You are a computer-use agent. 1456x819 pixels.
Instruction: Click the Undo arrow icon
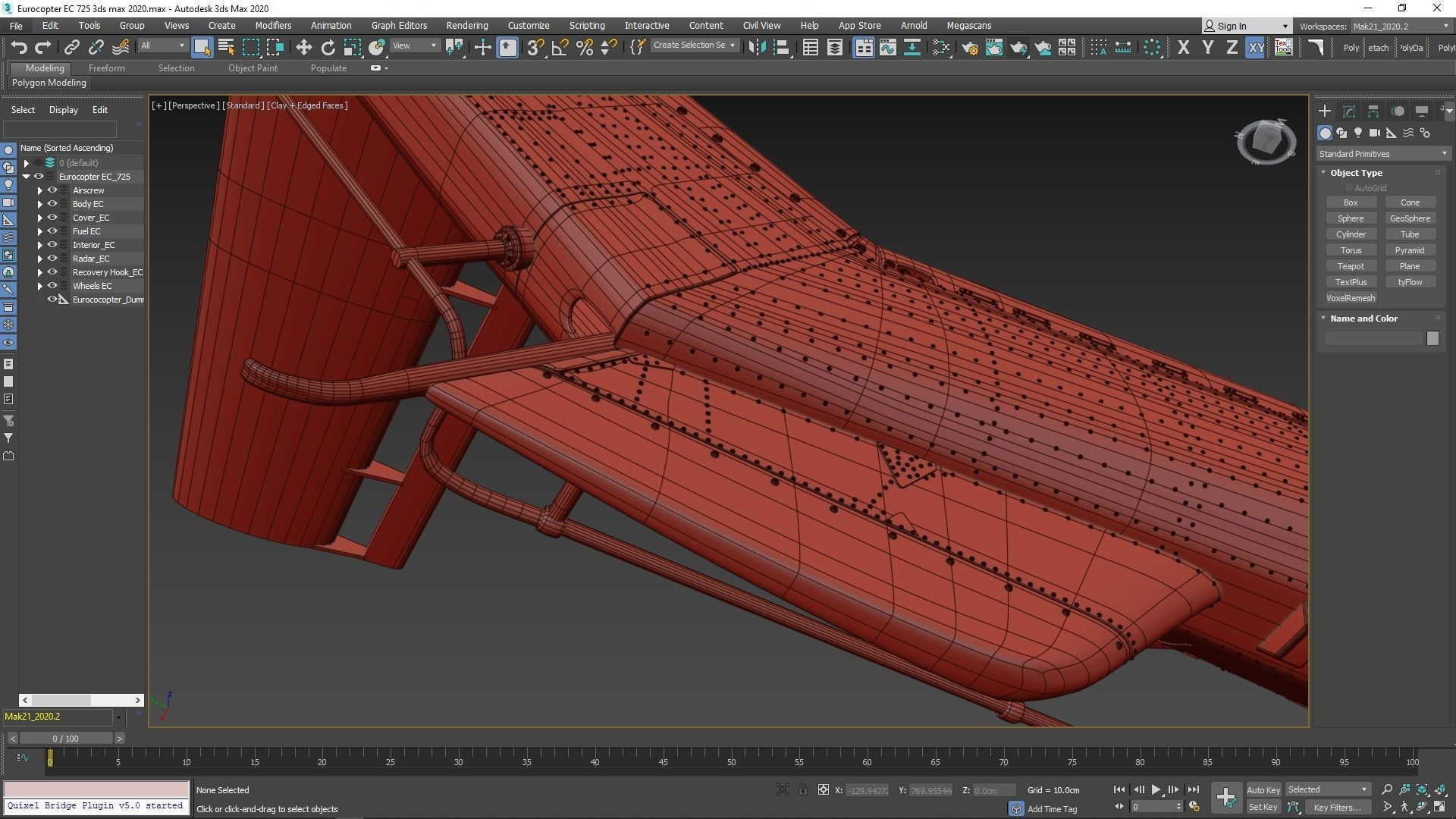coord(18,47)
